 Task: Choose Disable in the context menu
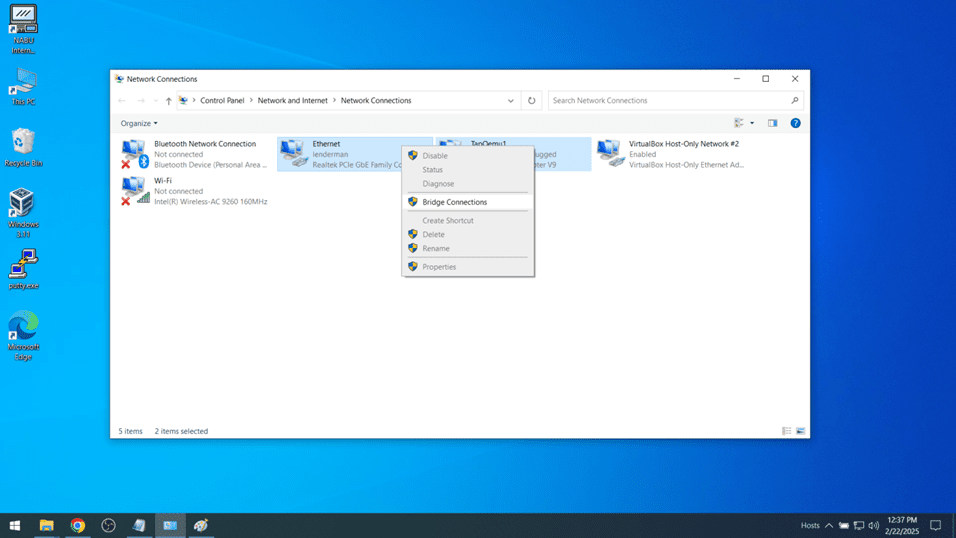(x=468, y=156)
